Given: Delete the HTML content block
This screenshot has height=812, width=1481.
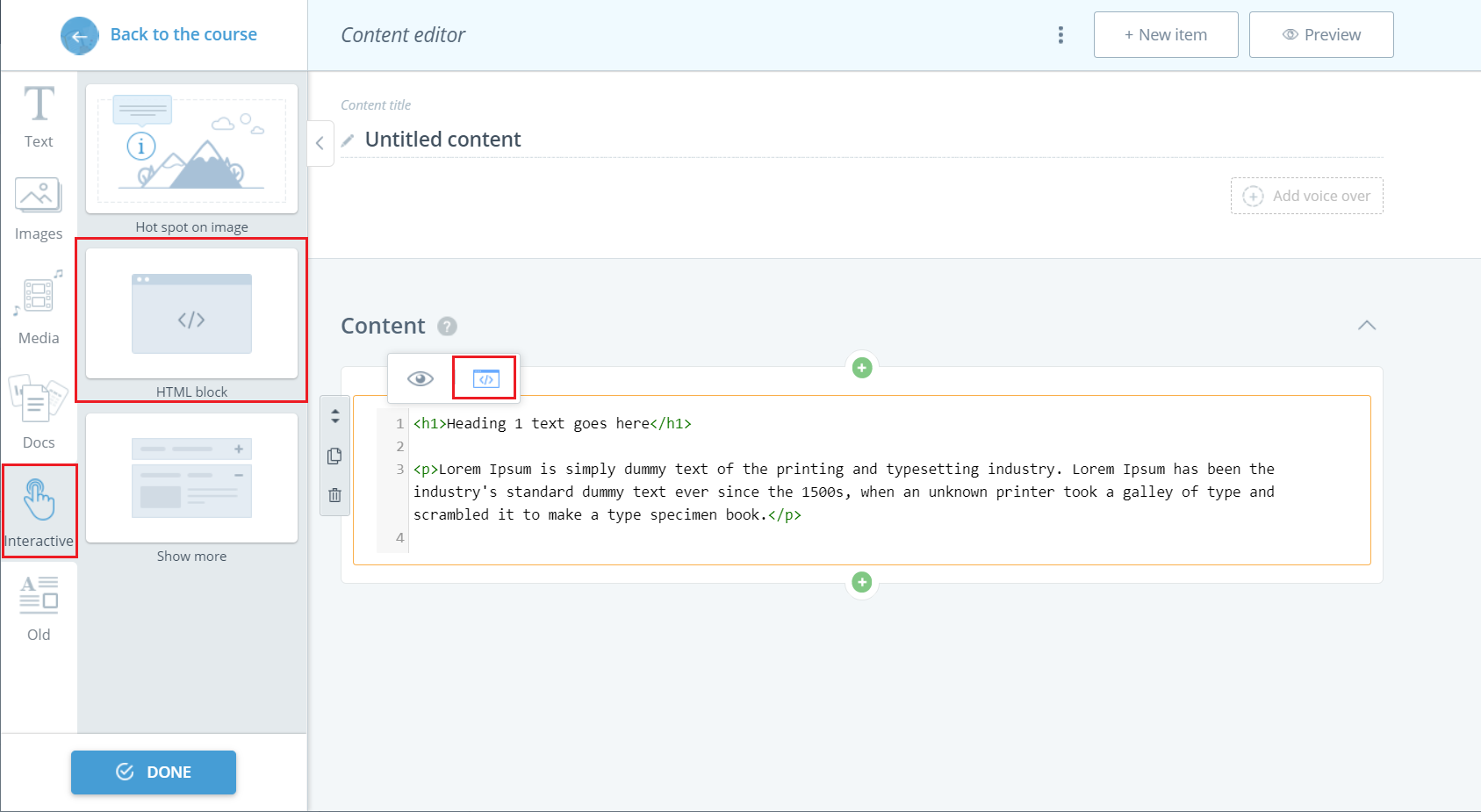Looking at the screenshot, I should point(334,495).
